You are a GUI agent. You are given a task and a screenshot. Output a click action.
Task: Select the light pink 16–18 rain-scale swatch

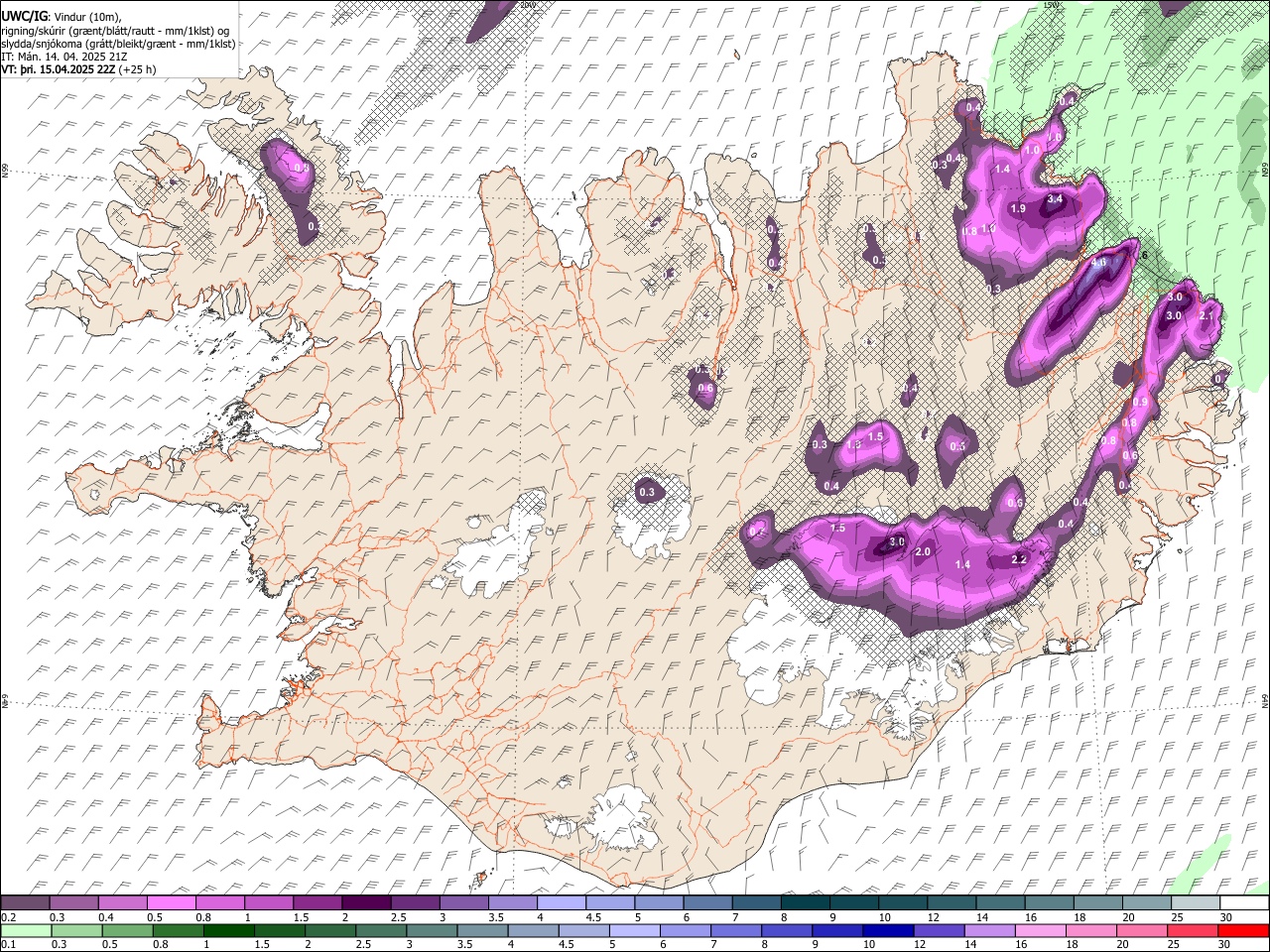pos(1039,930)
